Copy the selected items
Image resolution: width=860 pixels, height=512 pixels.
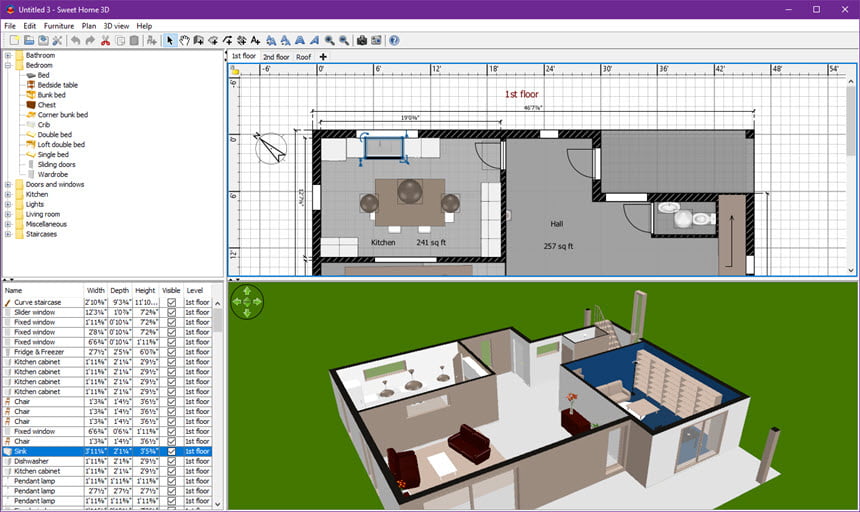(120, 40)
